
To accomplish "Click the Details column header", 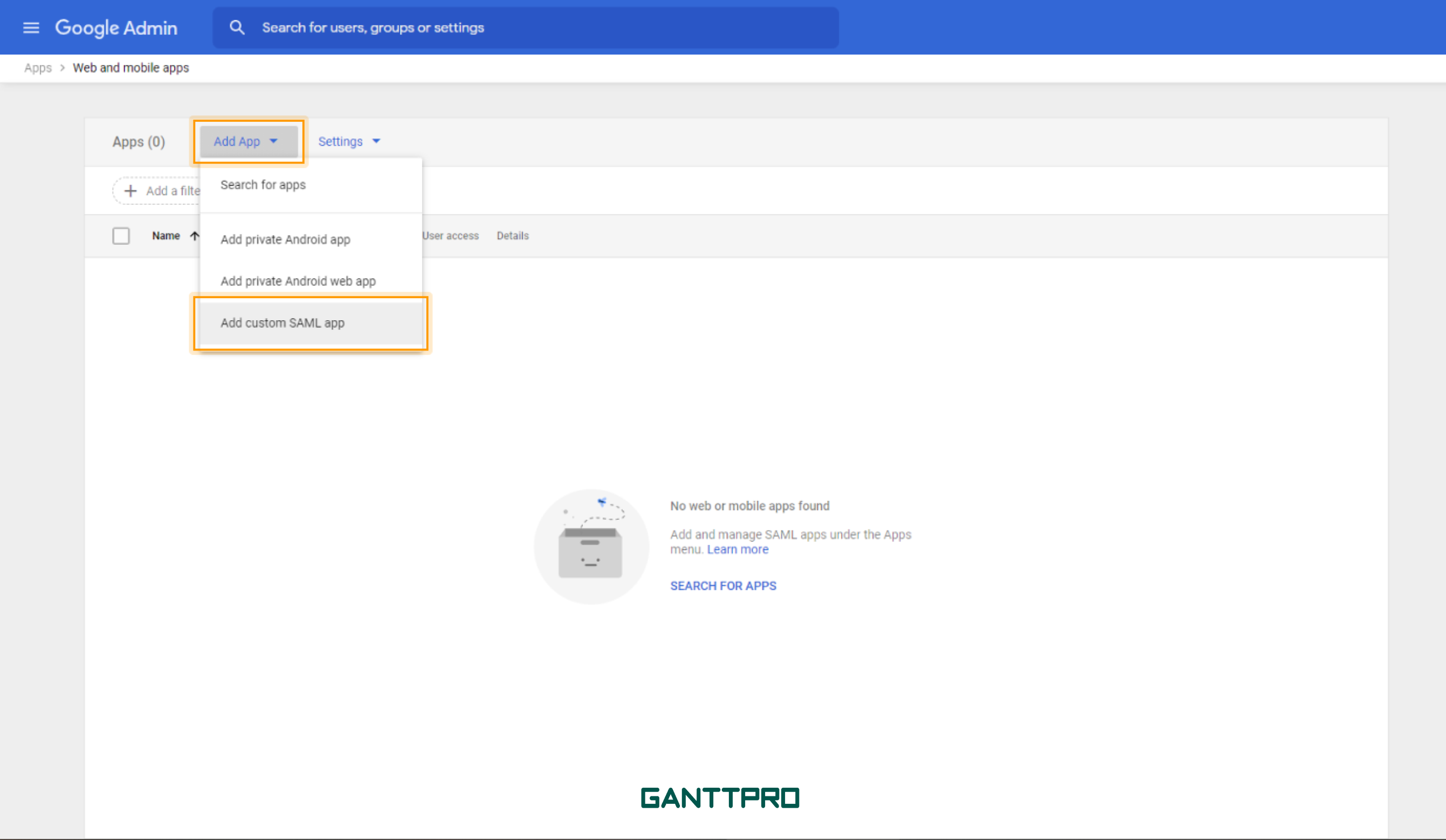I will pyautogui.click(x=512, y=236).
